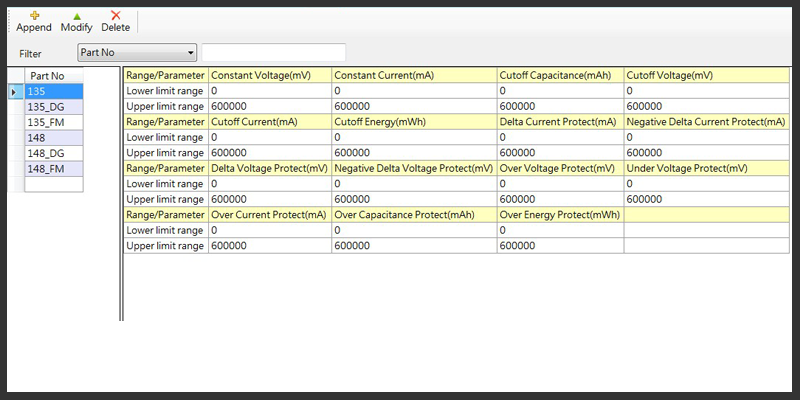Select part number 148_DG row
This screenshot has width=800, height=400.
54,154
